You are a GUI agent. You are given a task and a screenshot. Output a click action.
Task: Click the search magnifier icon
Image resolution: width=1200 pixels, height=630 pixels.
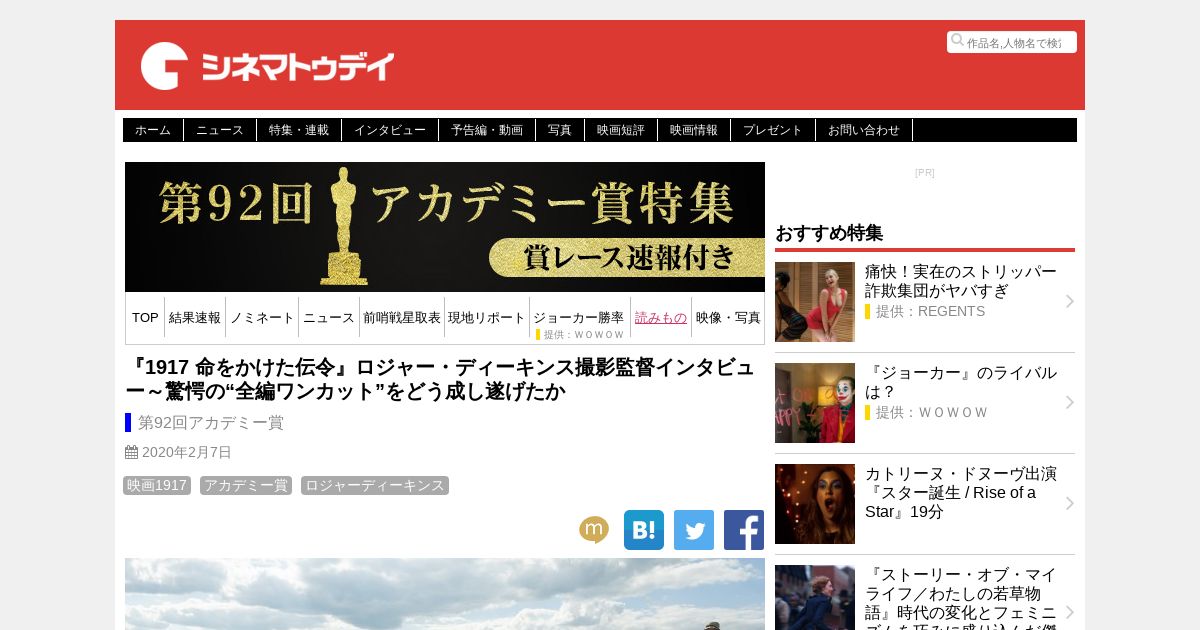(x=957, y=41)
